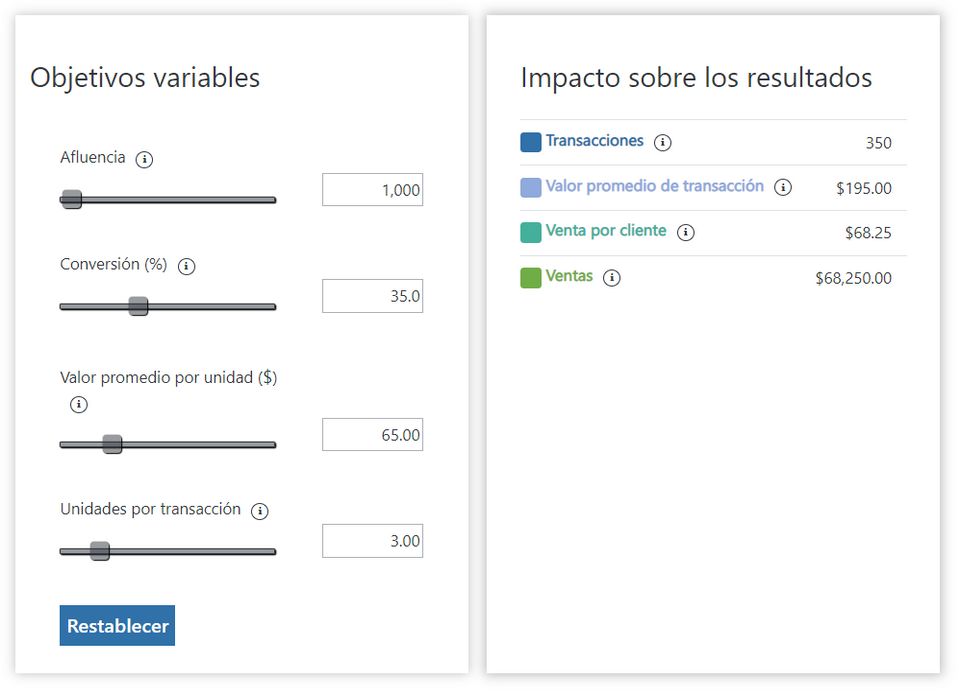This screenshot has height=695, width=960.
Task: Click the Conversión slider handle
Action: point(139,306)
